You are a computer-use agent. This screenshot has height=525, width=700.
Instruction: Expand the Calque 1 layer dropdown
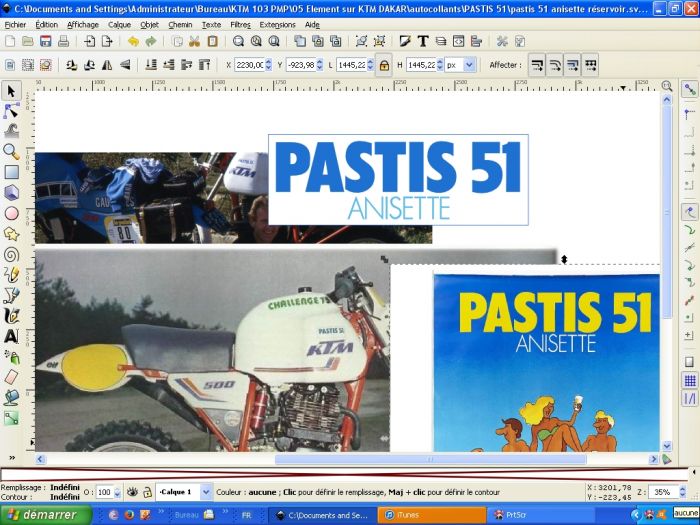(x=206, y=492)
